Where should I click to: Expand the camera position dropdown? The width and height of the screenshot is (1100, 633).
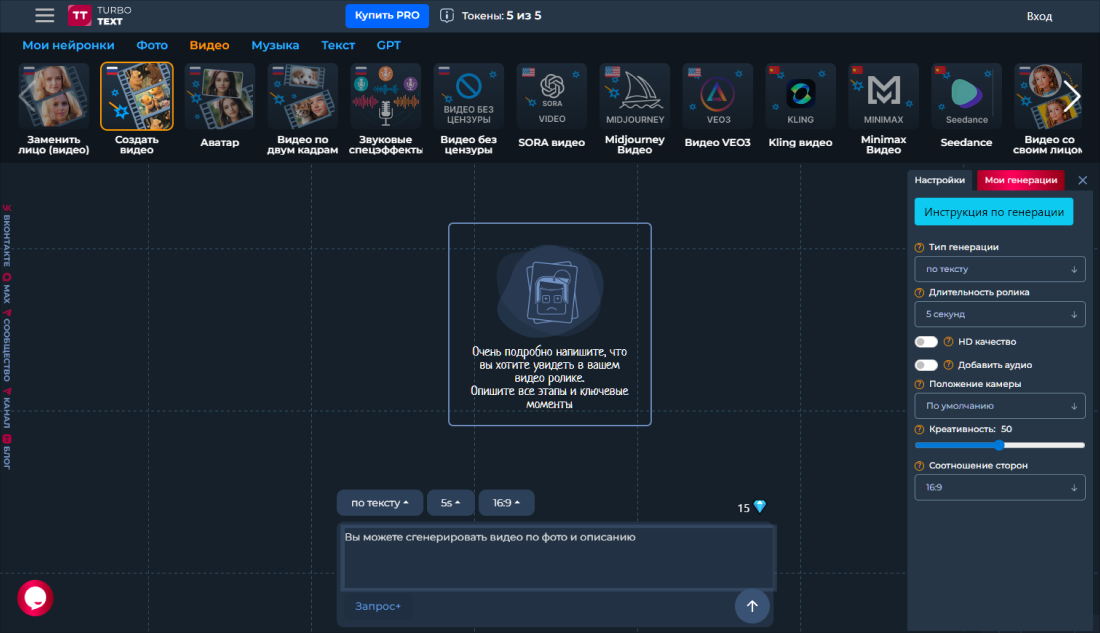tap(999, 406)
